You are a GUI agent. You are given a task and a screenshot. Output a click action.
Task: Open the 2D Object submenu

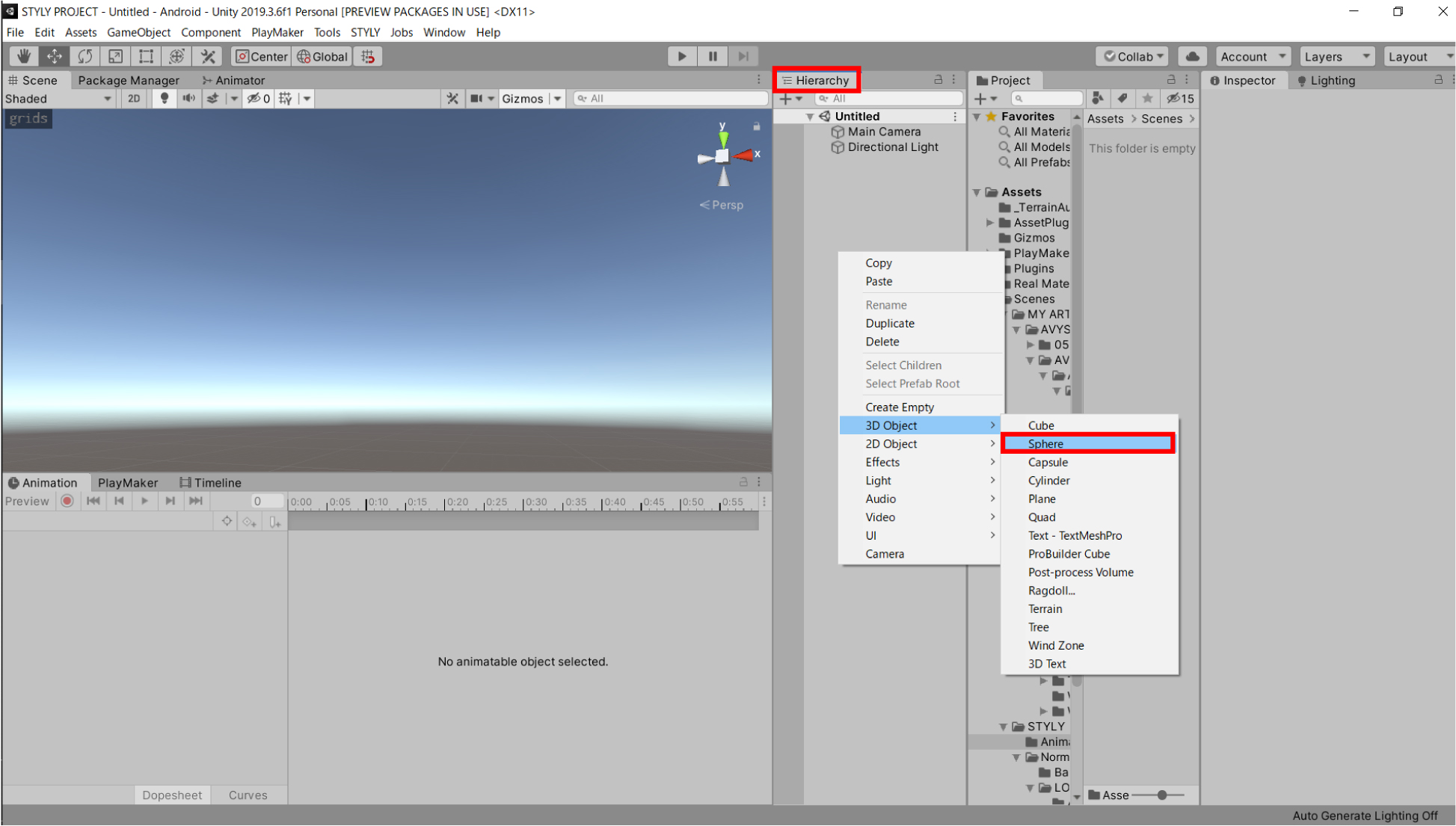921,443
